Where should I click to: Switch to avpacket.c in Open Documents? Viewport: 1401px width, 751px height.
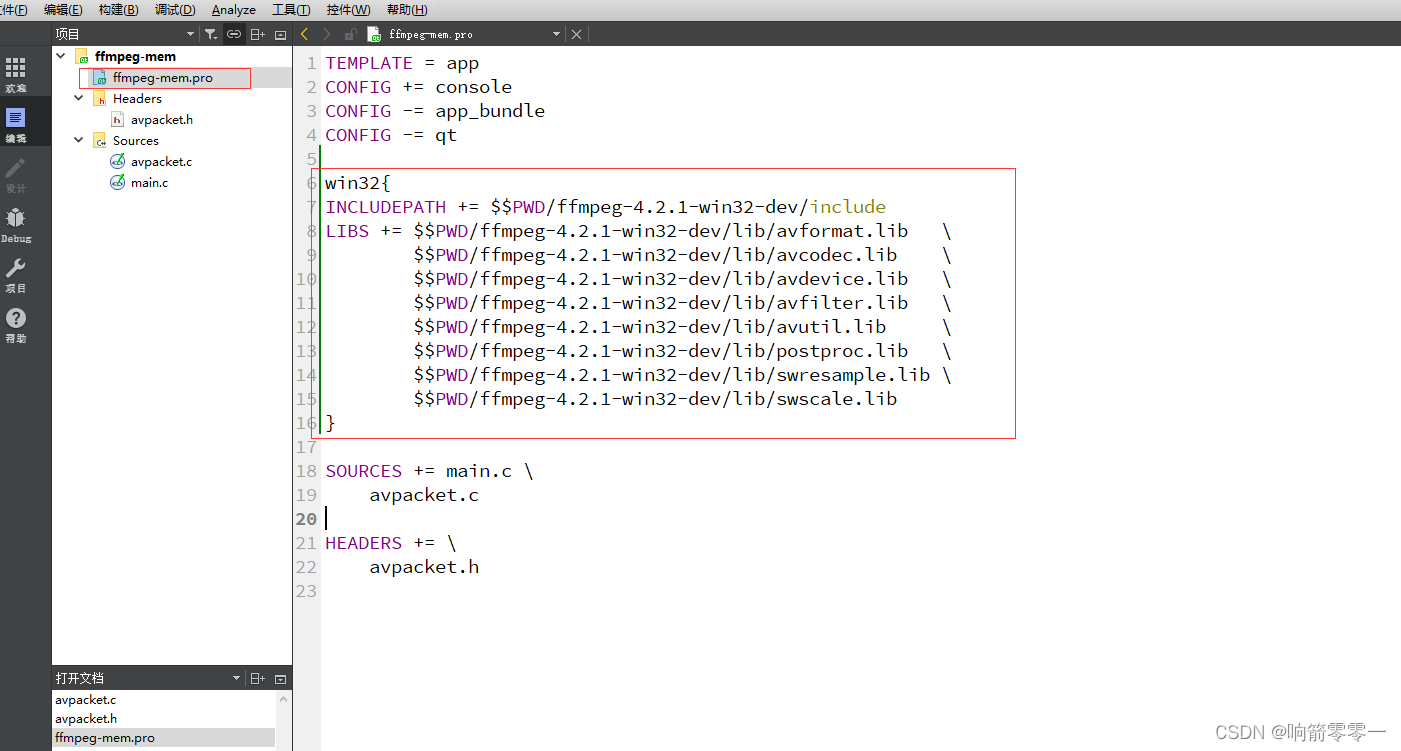pyautogui.click(x=86, y=700)
